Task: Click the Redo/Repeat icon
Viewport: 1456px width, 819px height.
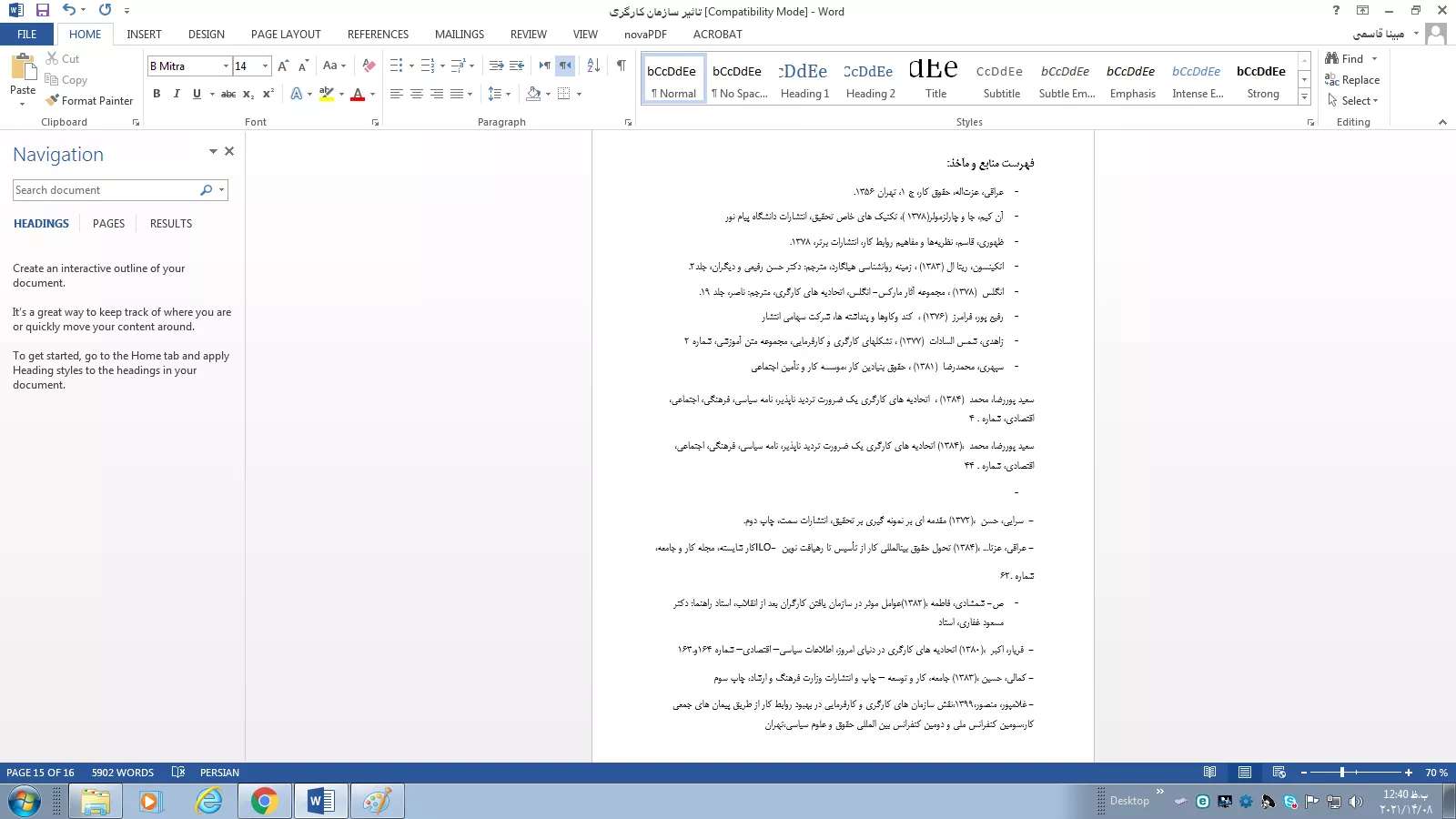Action: (x=105, y=11)
